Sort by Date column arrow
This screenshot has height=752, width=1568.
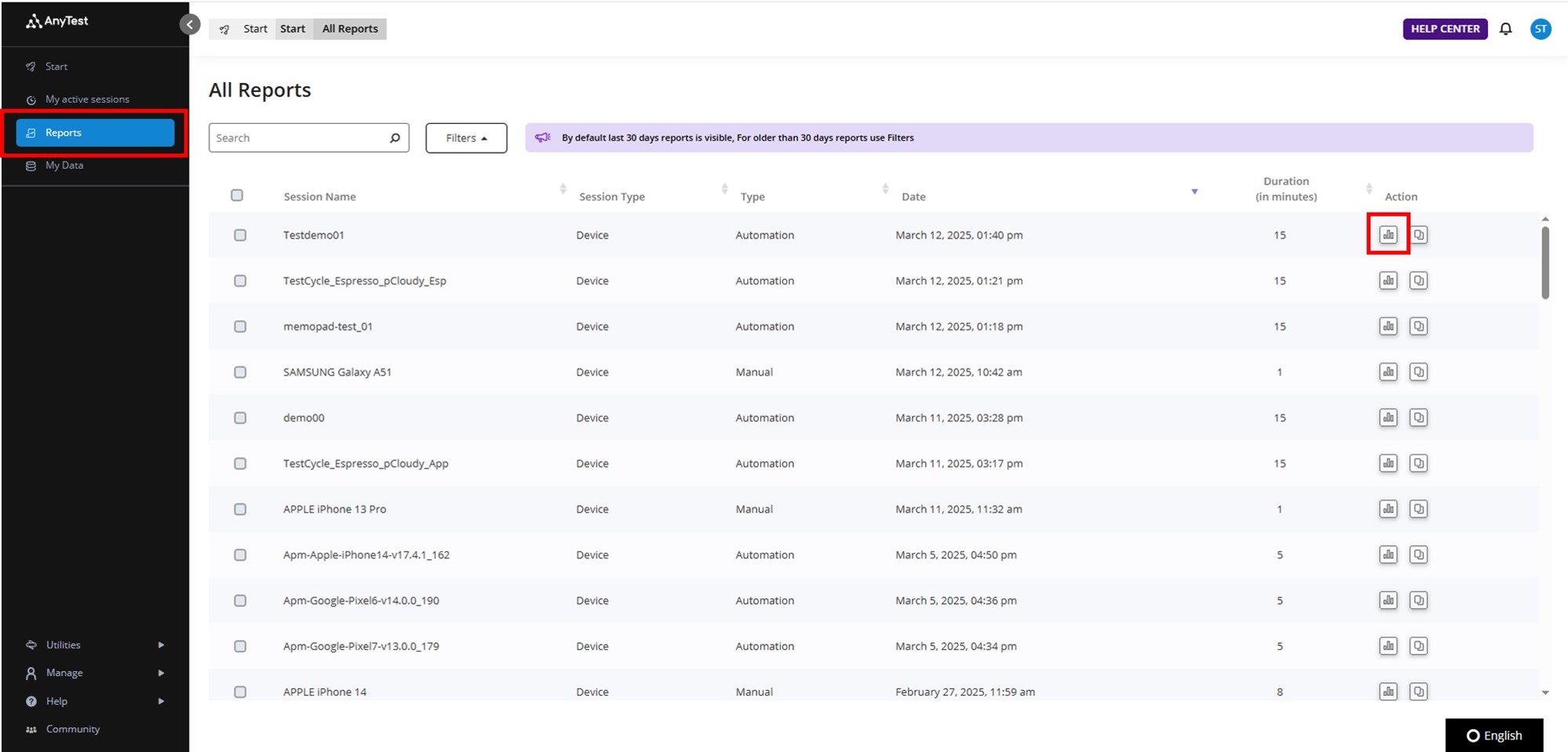[1195, 191]
